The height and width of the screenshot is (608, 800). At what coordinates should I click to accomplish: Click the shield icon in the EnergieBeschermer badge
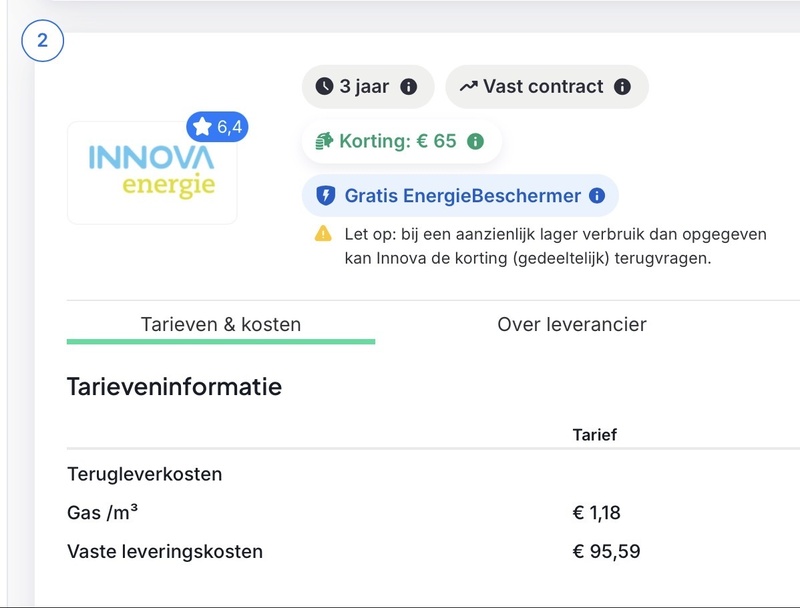pos(325,196)
